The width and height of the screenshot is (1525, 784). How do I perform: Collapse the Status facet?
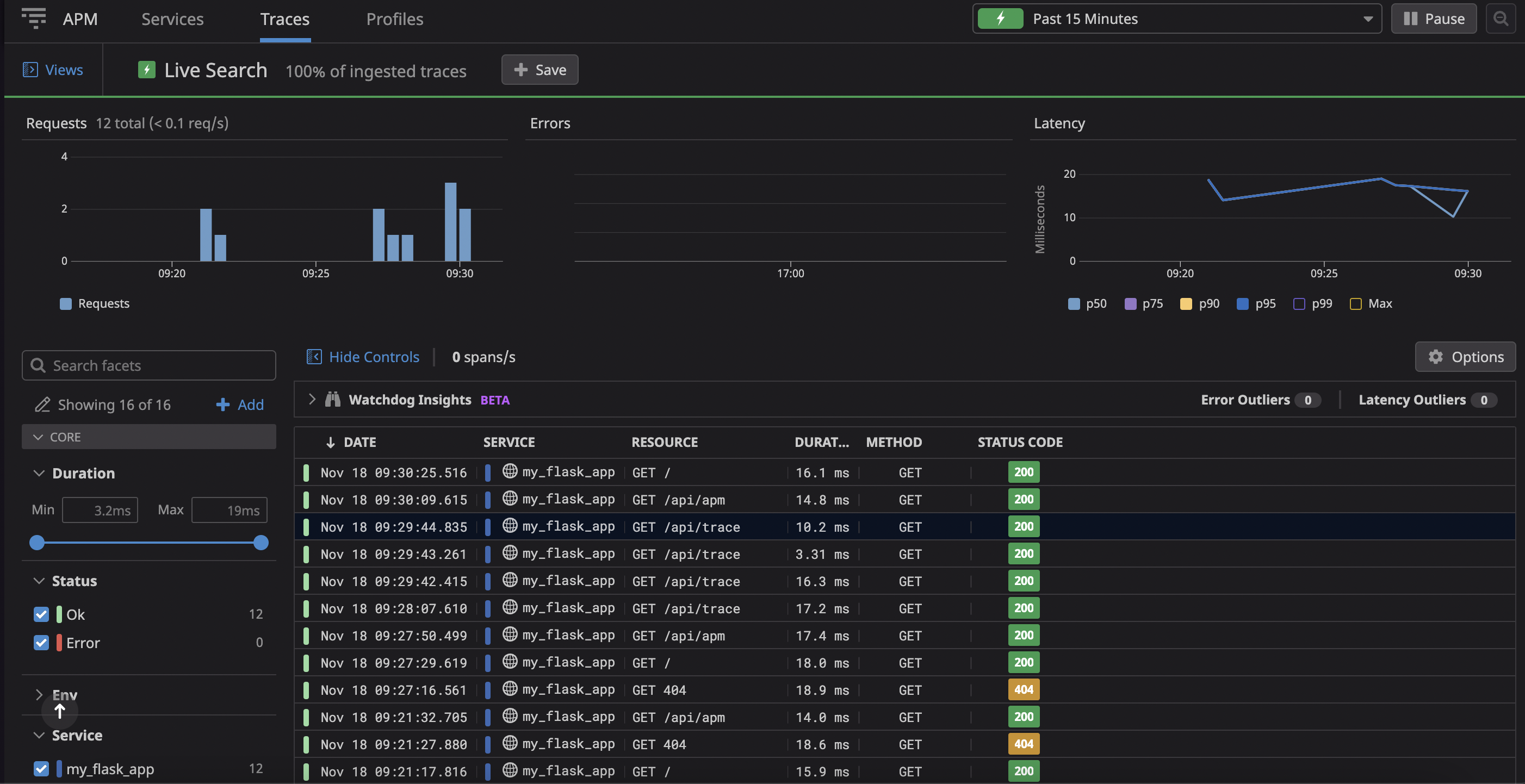(39, 581)
